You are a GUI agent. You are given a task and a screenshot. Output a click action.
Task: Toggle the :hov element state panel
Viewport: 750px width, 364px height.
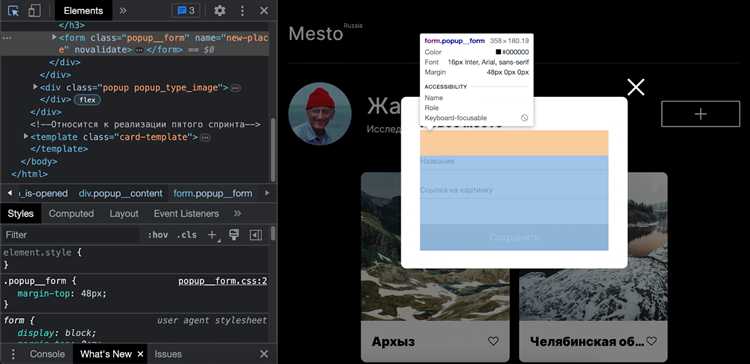157,235
